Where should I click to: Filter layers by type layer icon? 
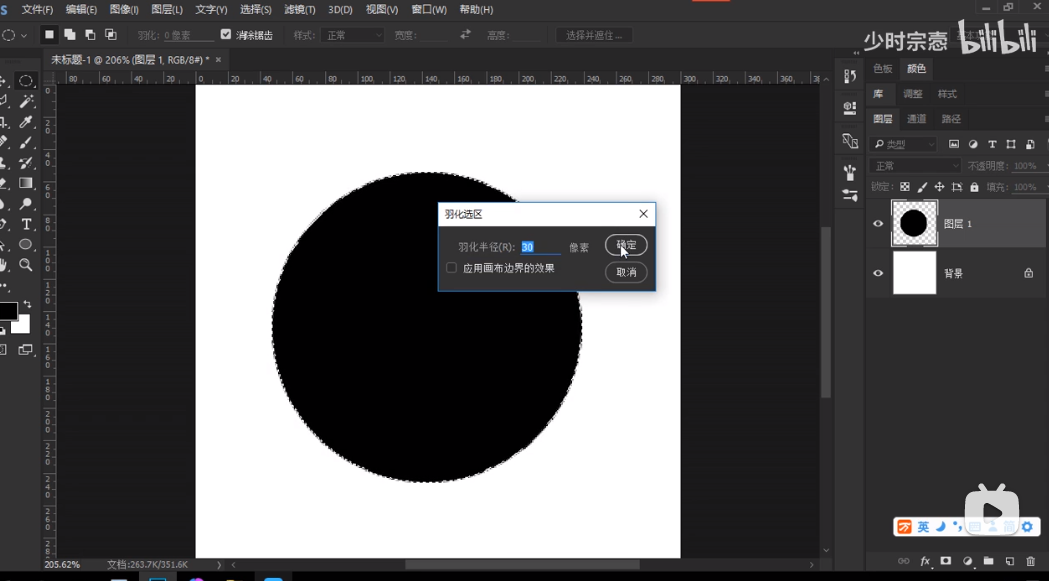coord(992,144)
